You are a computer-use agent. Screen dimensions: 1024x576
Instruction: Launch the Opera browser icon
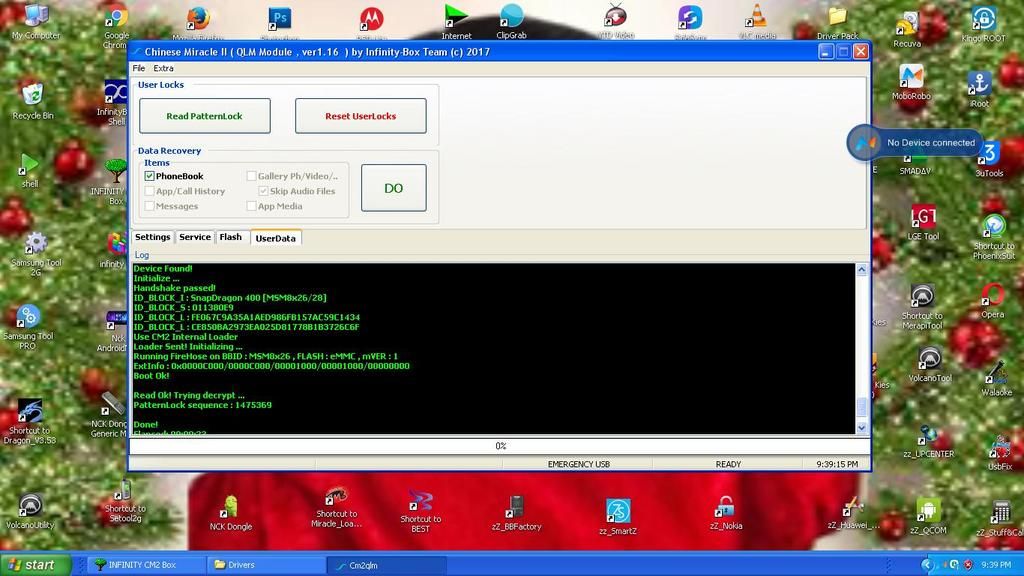coord(992,295)
